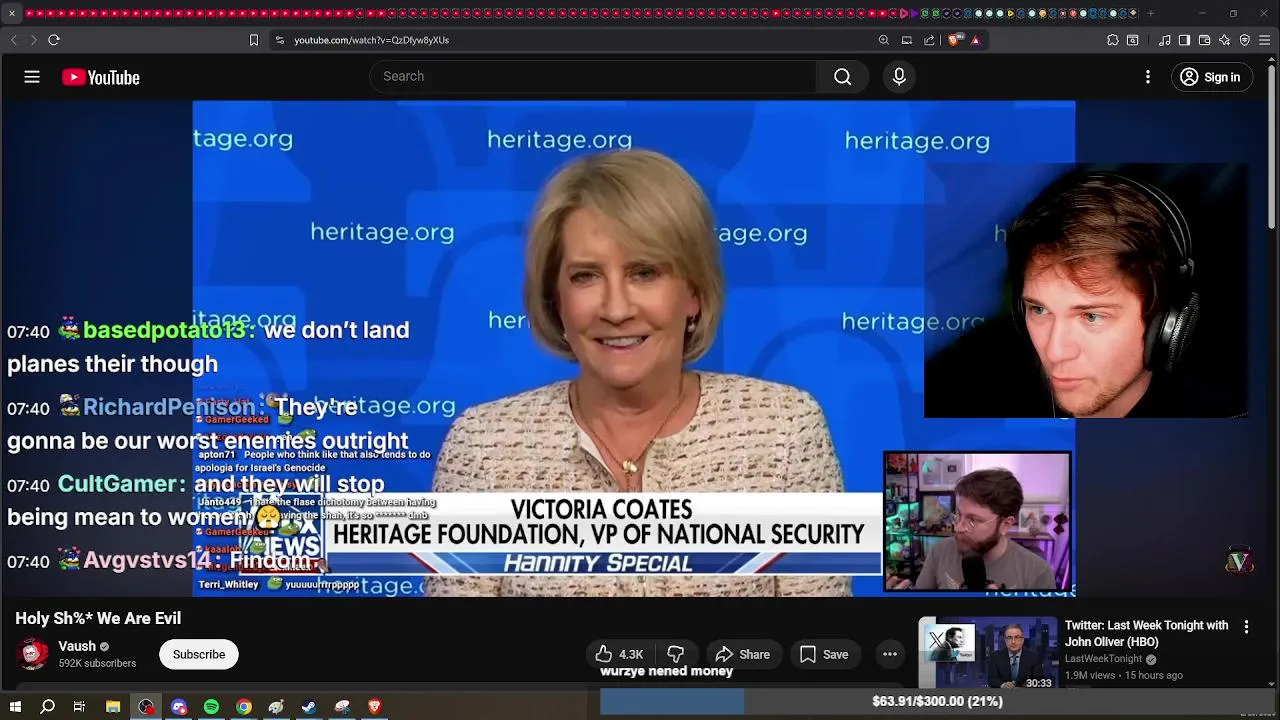Open Steam from taskbar

(309, 707)
